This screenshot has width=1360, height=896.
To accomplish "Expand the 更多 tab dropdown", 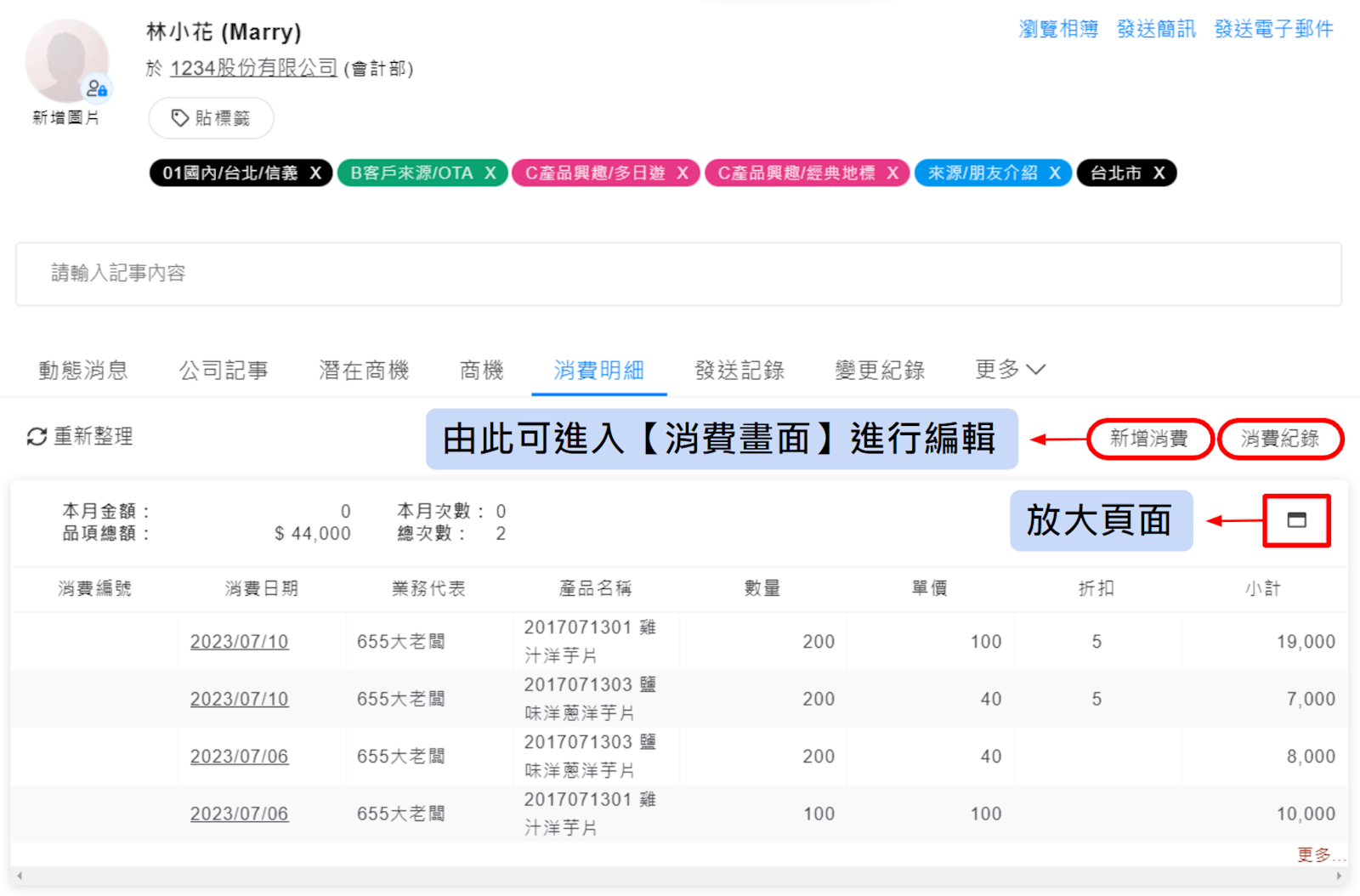I will point(1010,370).
